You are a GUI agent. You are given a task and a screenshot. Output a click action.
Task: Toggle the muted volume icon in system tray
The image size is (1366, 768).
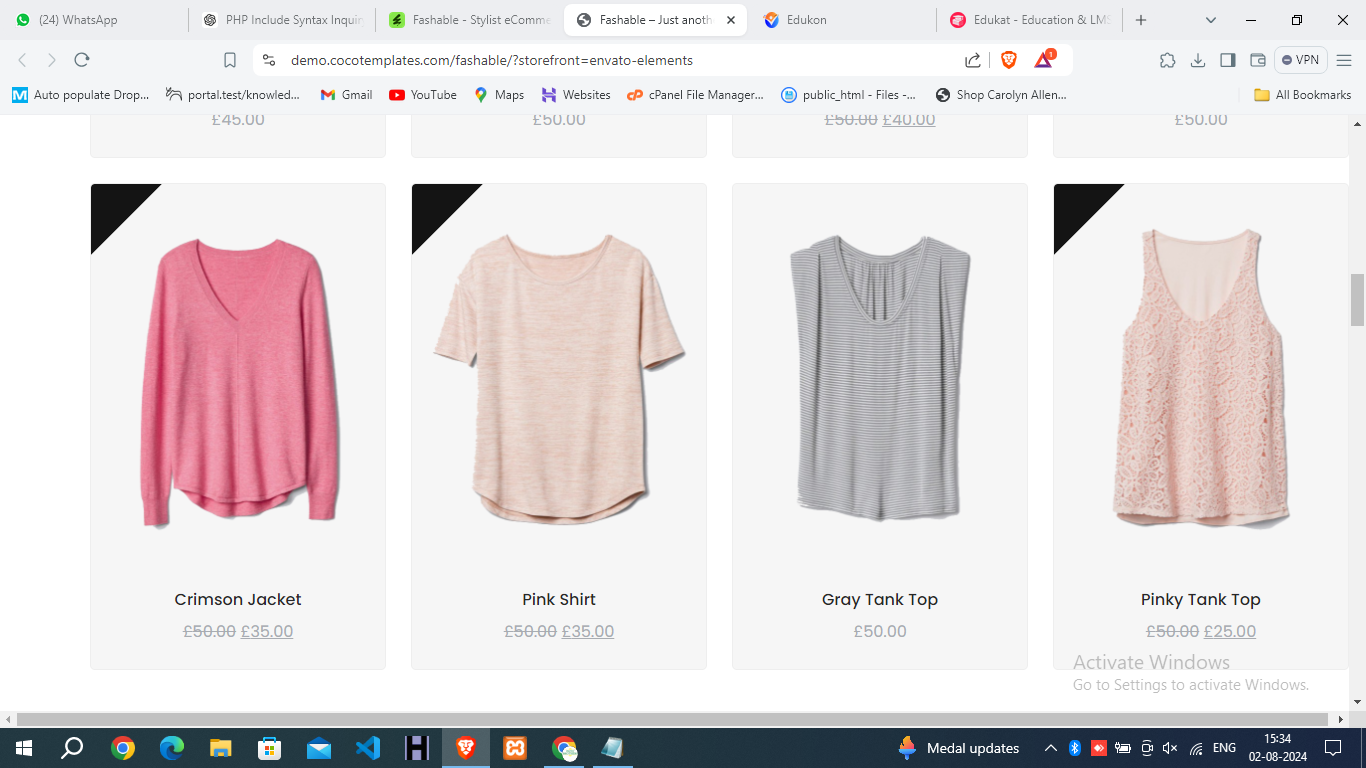1170,748
